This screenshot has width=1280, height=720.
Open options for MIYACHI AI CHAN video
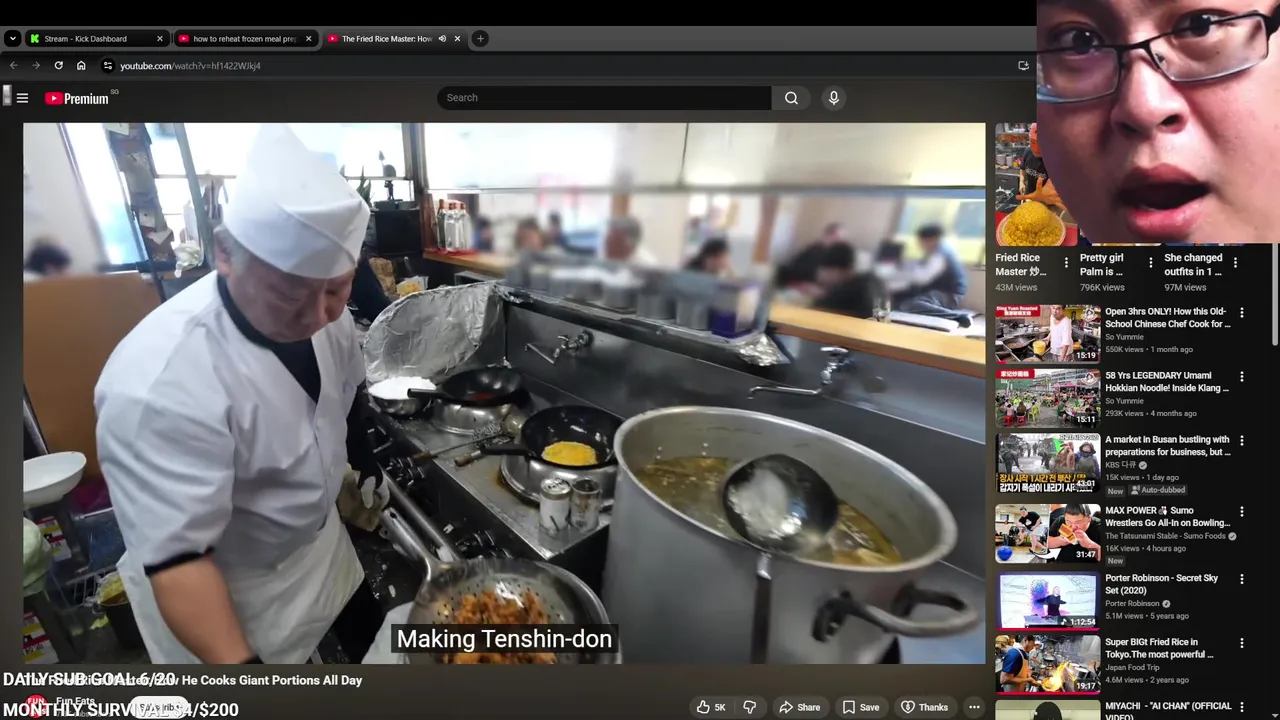tap(1242, 707)
